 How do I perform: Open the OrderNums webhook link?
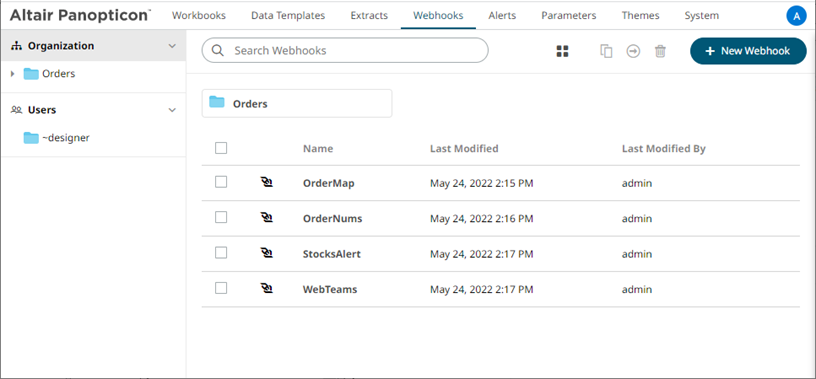(x=333, y=219)
